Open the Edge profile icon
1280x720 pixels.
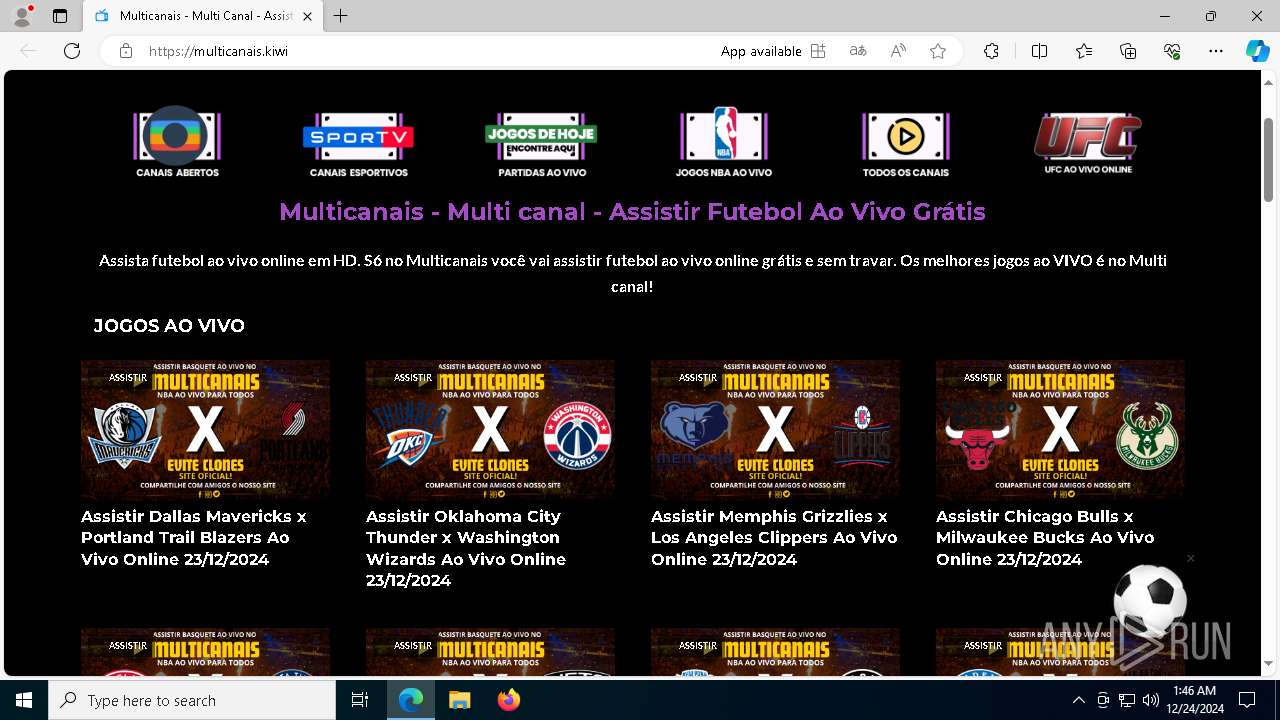click(22, 16)
